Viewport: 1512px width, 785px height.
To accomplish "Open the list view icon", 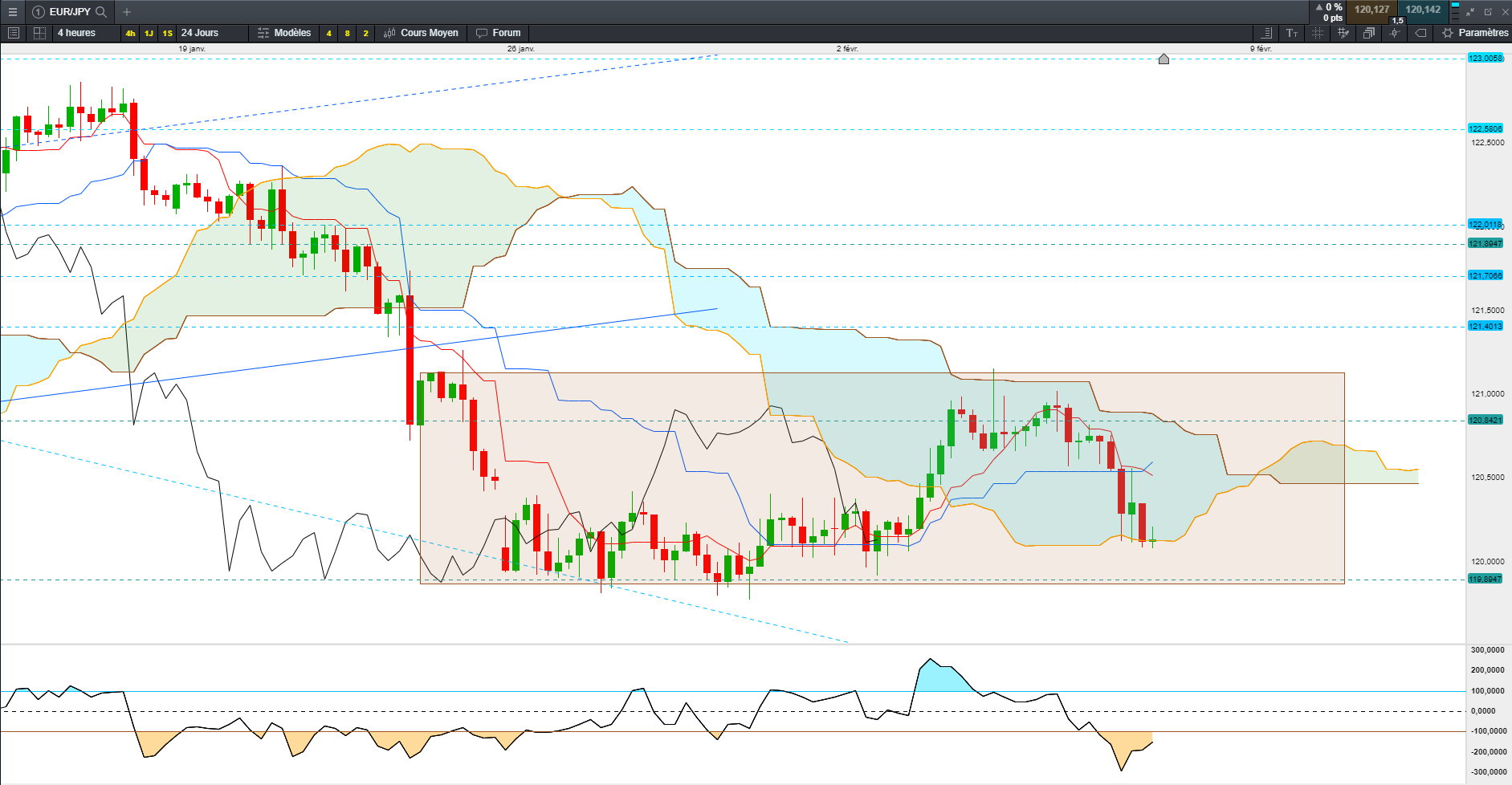I will coord(13,33).
